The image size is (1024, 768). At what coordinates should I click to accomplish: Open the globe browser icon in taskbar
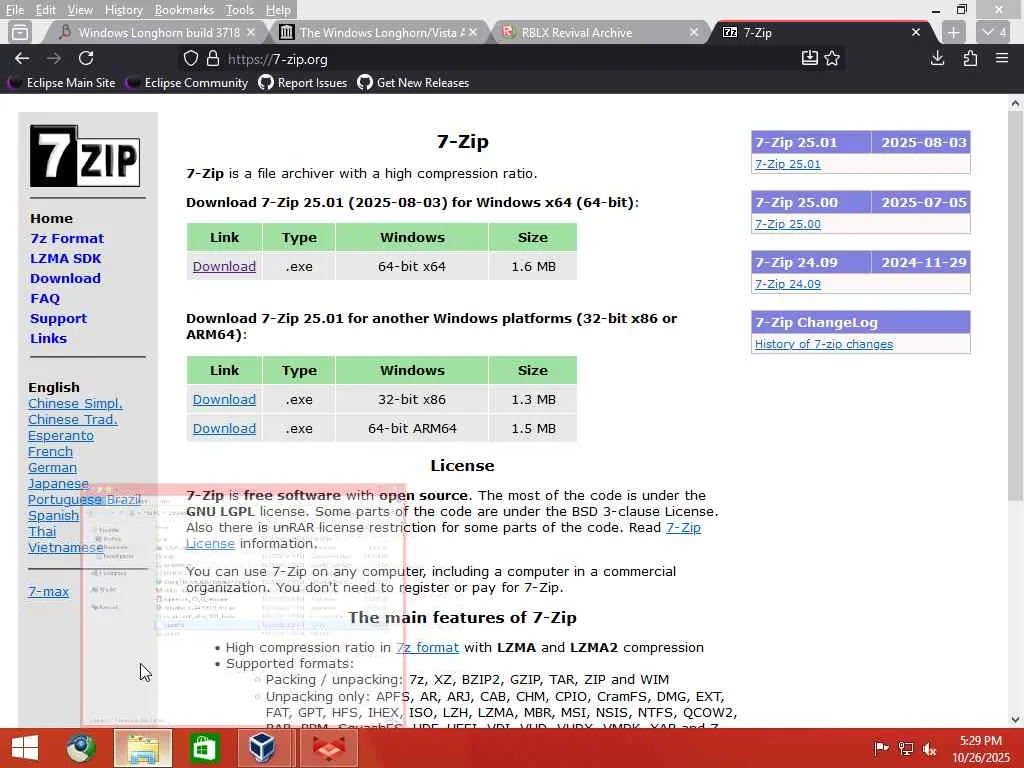81,748
